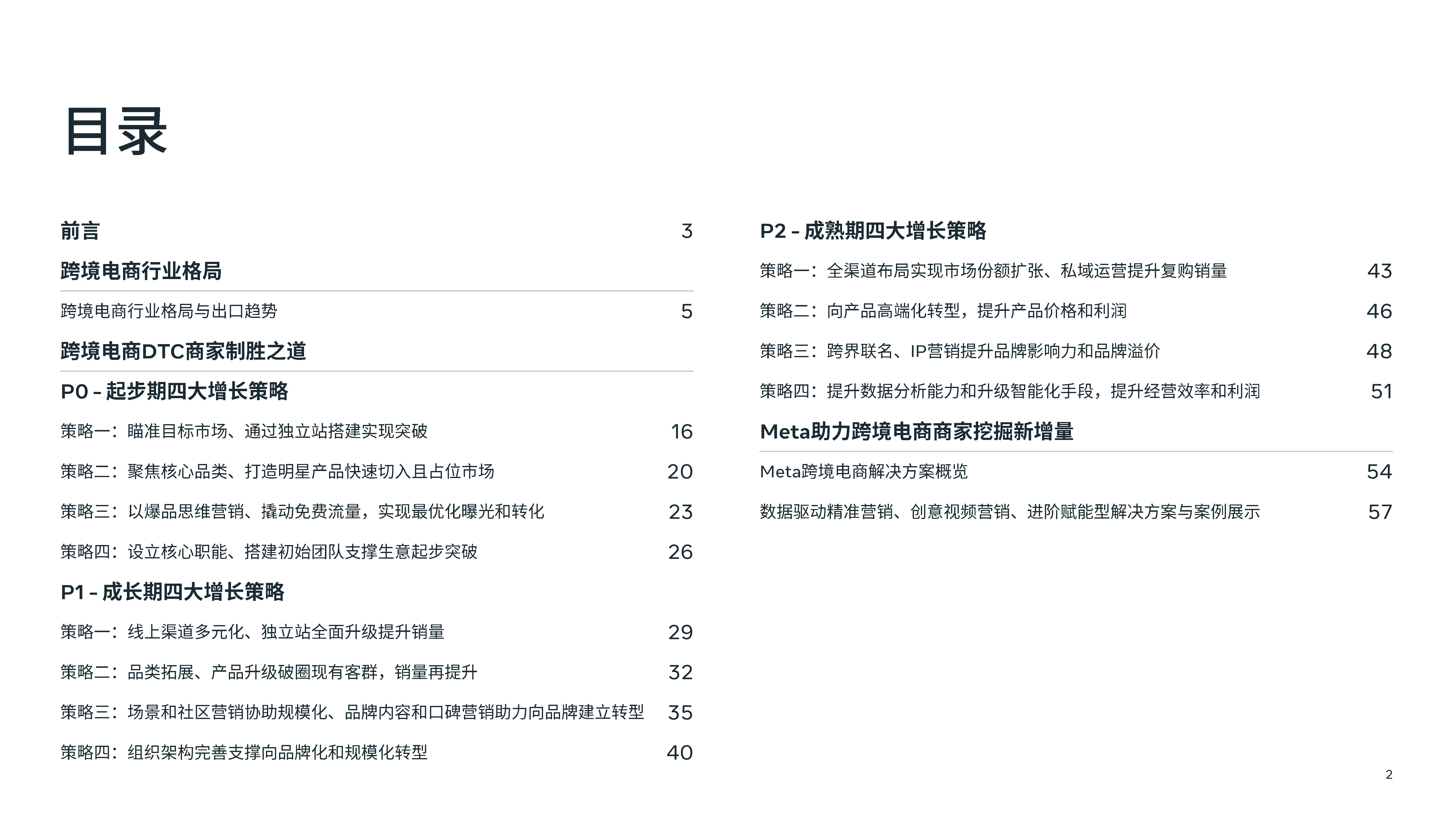This screenshot has width=1456, height=819.
Task: Click page number 54
Action: click(x=1380, y=472)
